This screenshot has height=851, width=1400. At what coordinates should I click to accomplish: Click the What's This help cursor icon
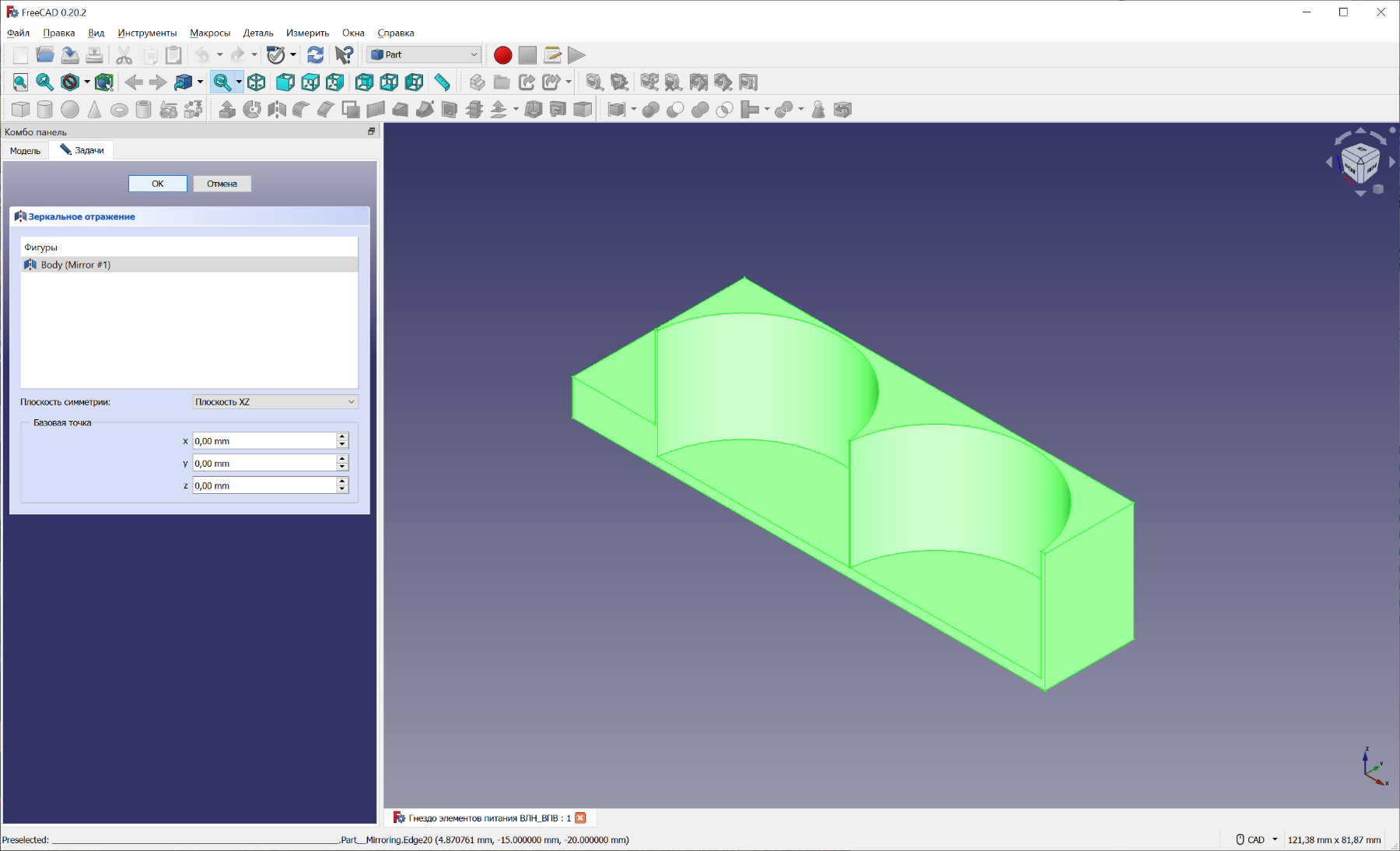344,55
